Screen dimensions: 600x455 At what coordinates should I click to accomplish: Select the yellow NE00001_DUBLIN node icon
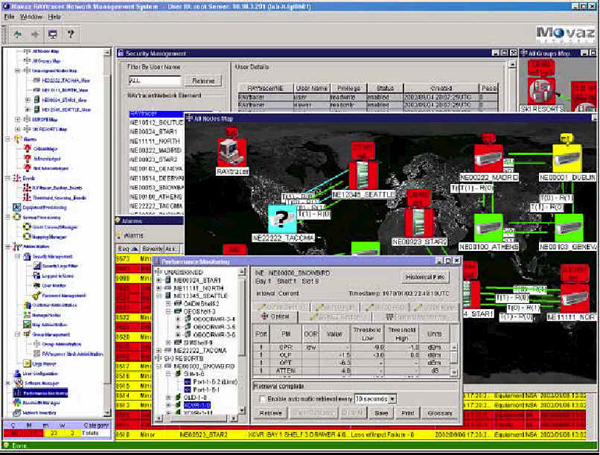[567, 158]
